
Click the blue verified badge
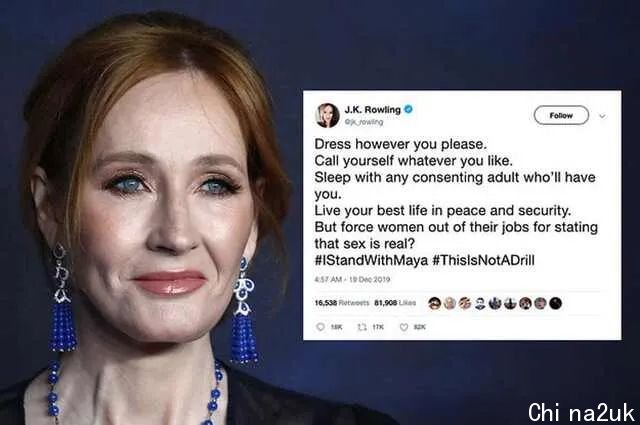[408, 109]
